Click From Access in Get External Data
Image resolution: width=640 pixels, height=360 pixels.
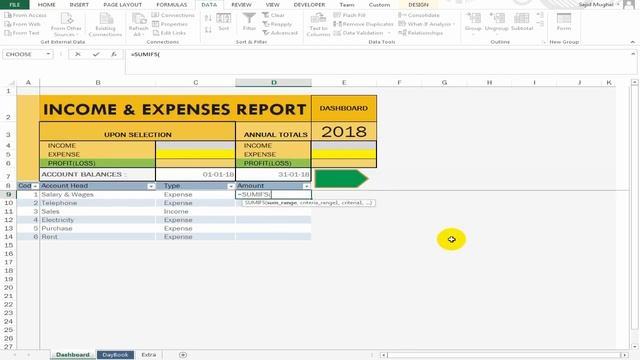25,15
